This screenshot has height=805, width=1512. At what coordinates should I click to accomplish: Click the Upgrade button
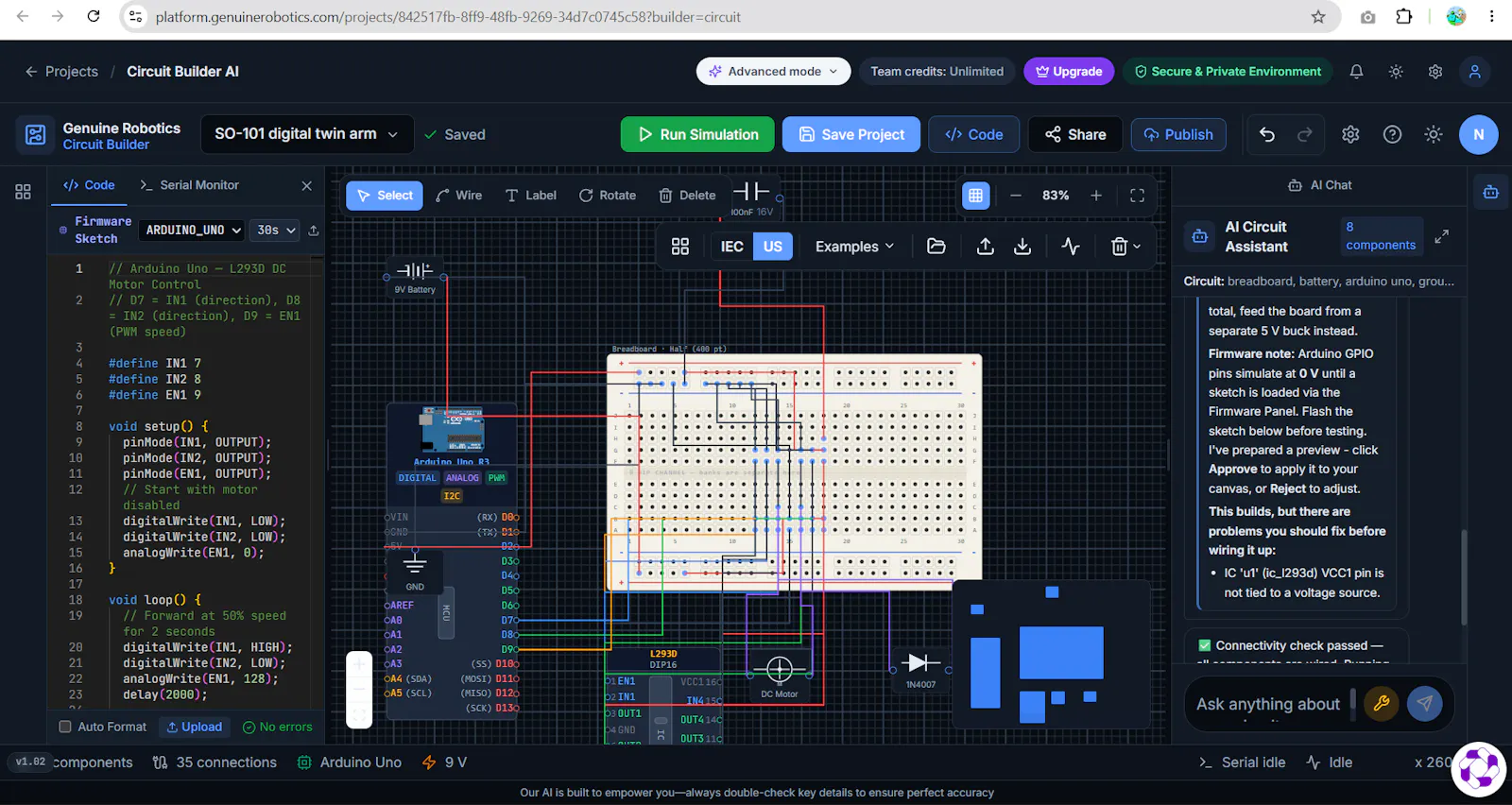coord(1069,72)
